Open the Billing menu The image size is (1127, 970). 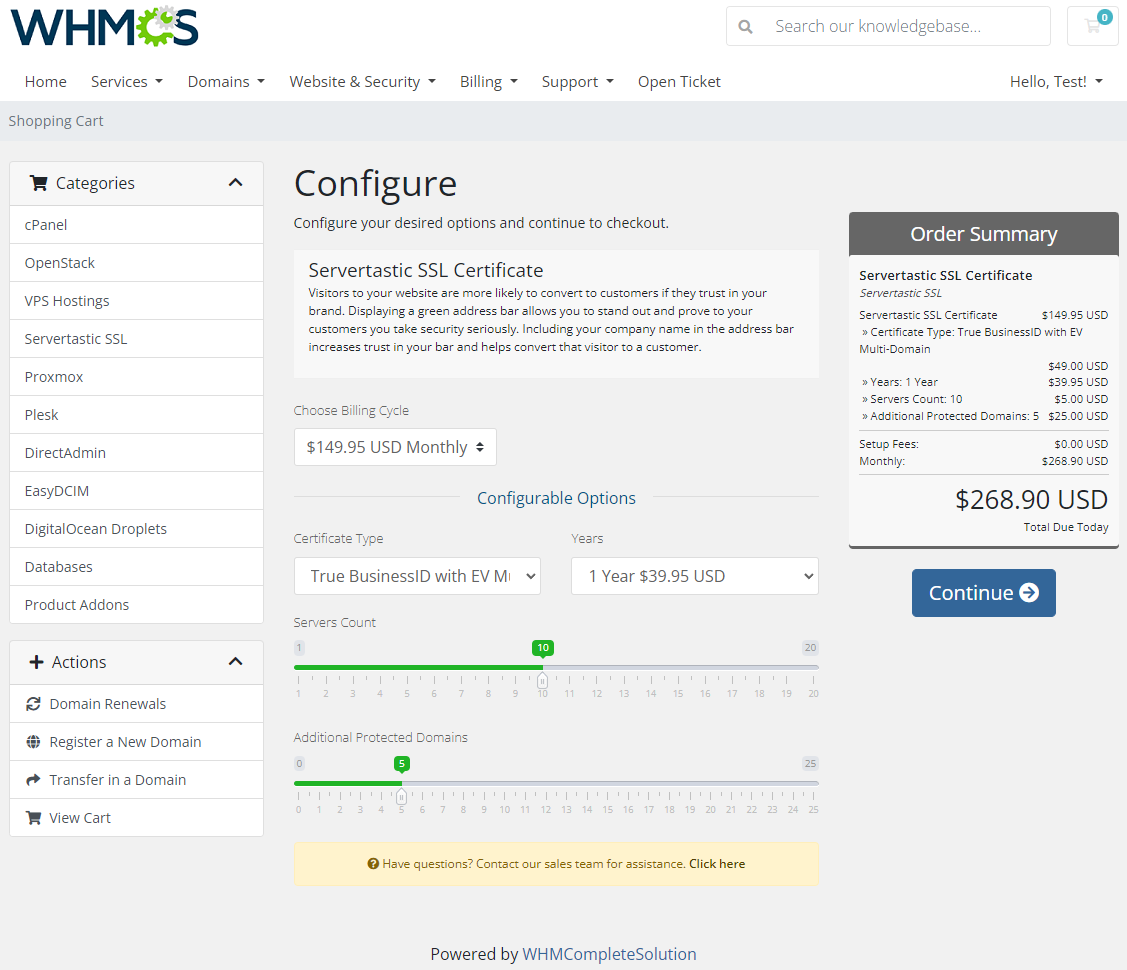489,82
